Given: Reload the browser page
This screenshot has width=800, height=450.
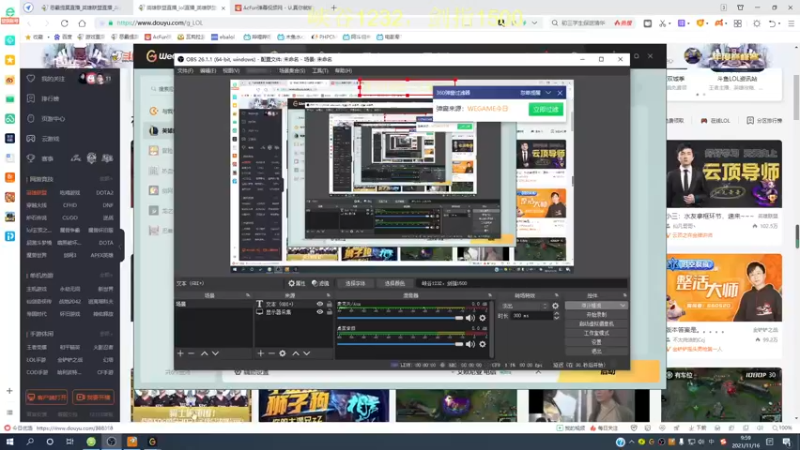Looking at the screenshot, I should point(64,23).
